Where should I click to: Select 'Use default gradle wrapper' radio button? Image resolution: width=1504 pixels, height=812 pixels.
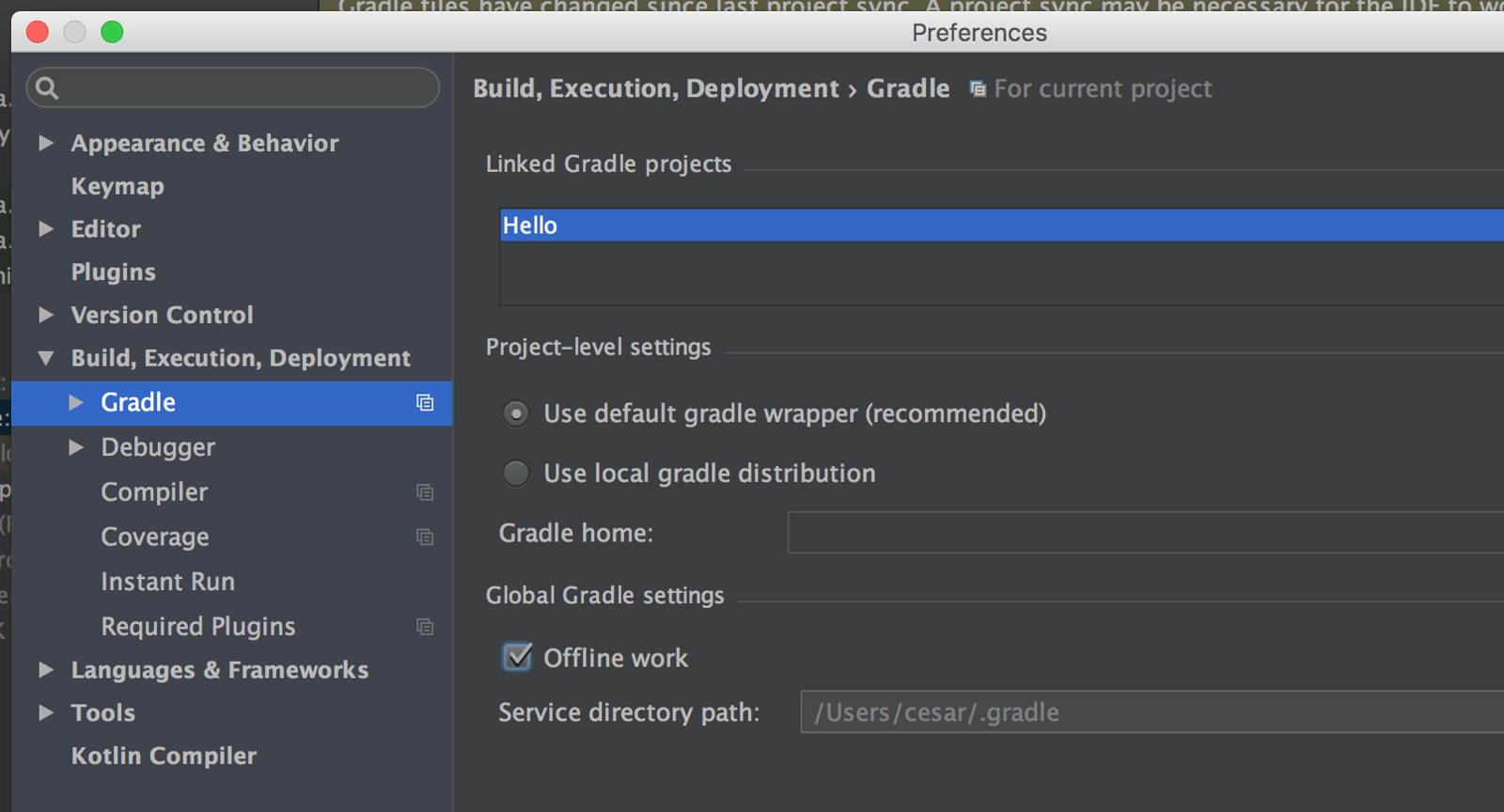pos(516,414)
